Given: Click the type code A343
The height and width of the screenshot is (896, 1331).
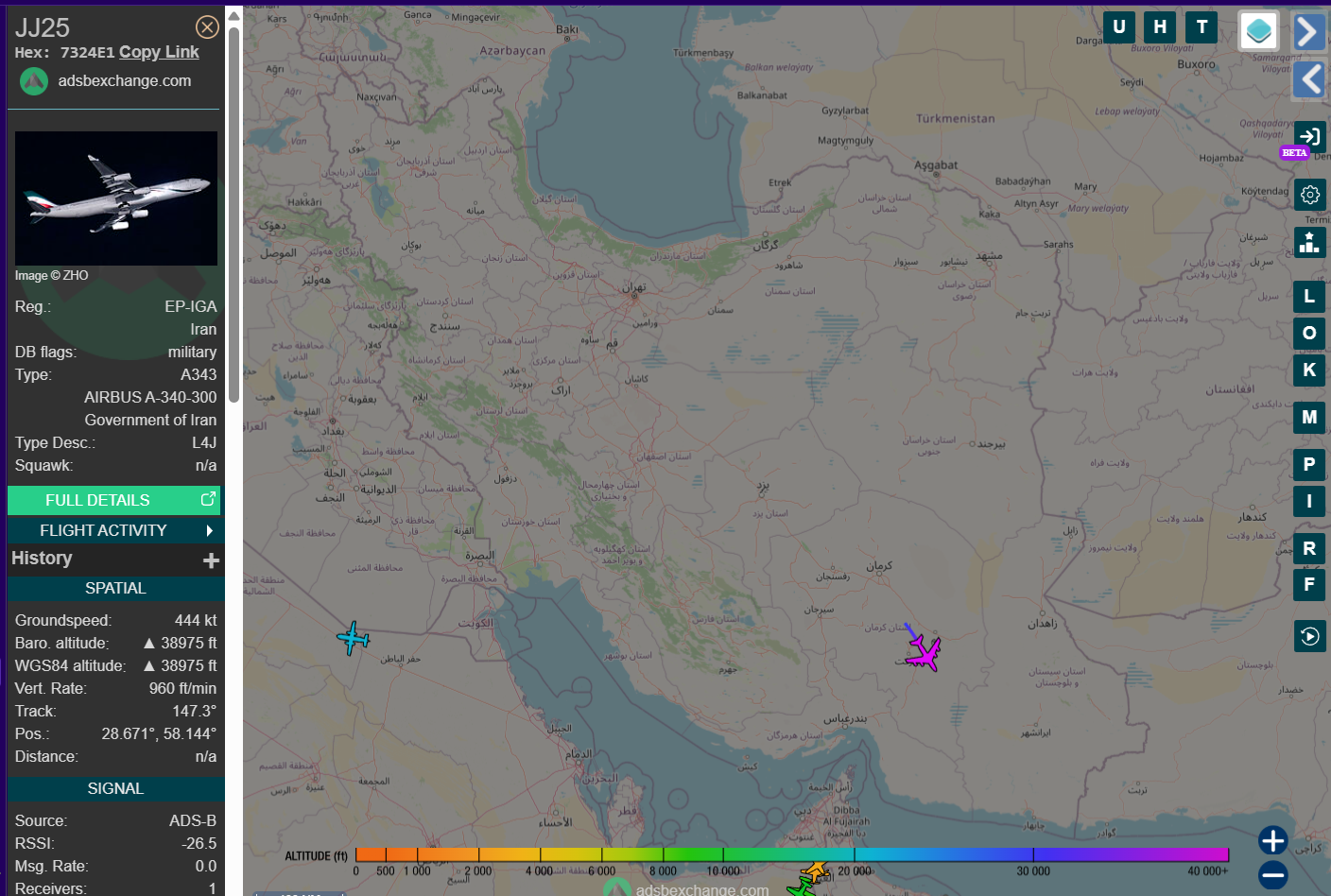Looking at the screenshot, I should click(199, 374).
